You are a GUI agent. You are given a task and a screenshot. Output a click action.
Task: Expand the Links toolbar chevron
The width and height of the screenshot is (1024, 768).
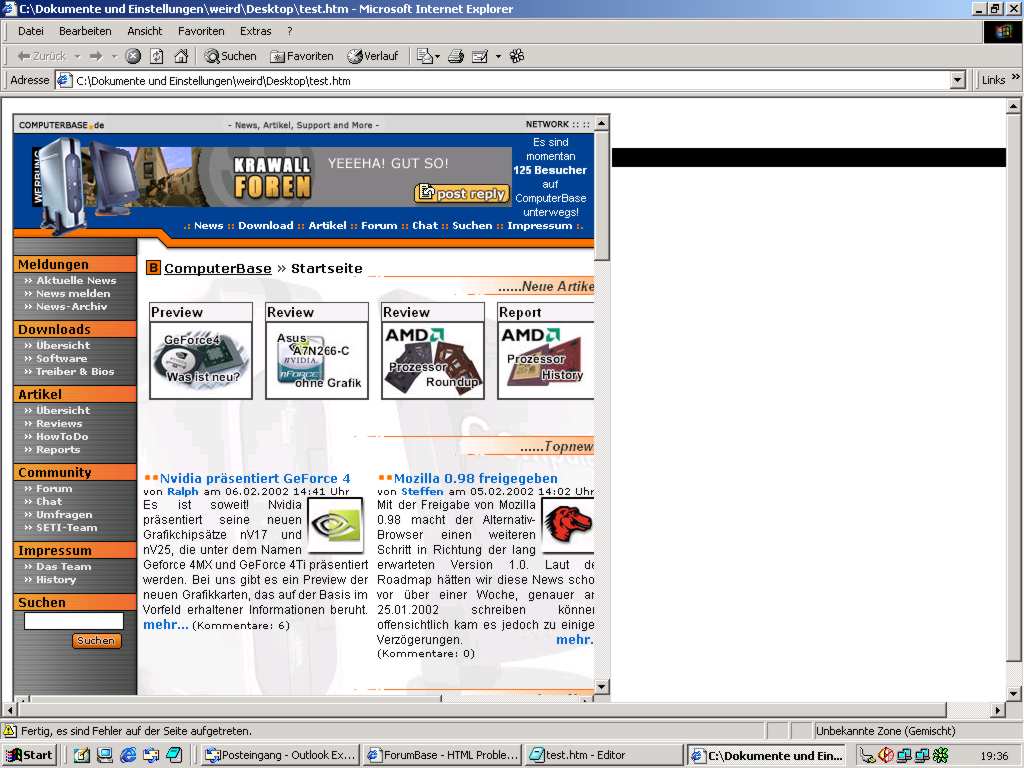tap(1016, 77)
